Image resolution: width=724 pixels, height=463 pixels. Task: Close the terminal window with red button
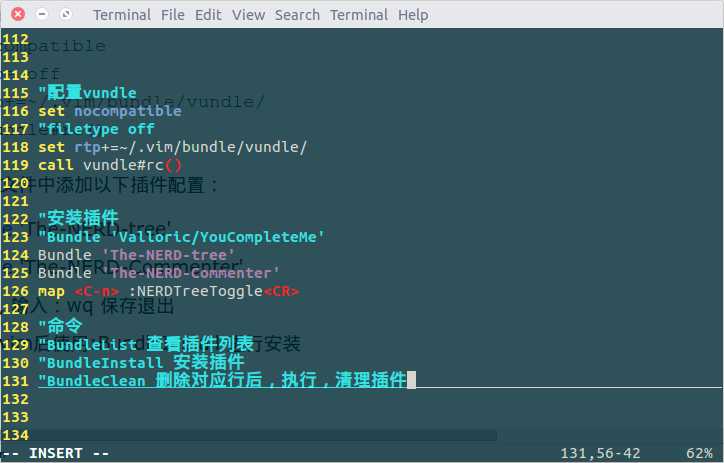click(x=18, y=14)
